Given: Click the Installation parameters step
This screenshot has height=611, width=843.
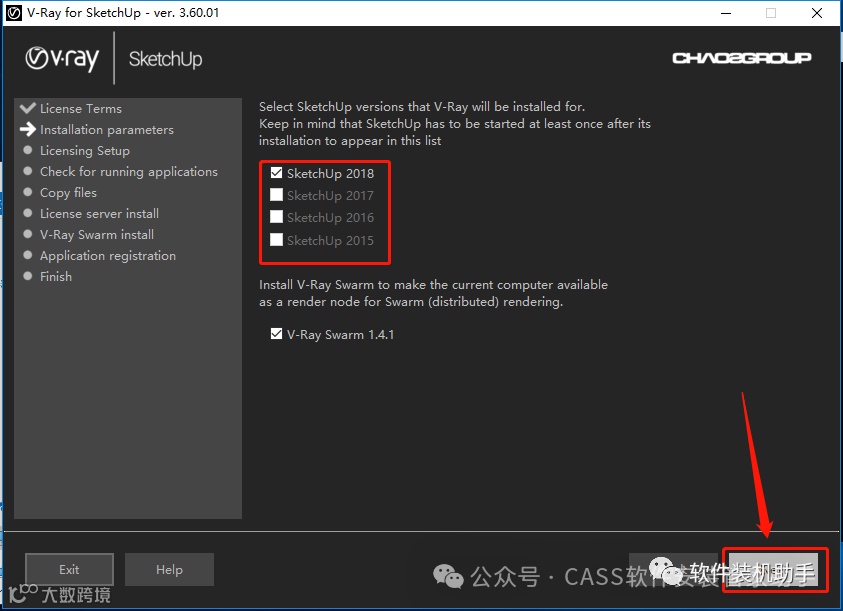Looking at the screenshot, I should 106,130.
